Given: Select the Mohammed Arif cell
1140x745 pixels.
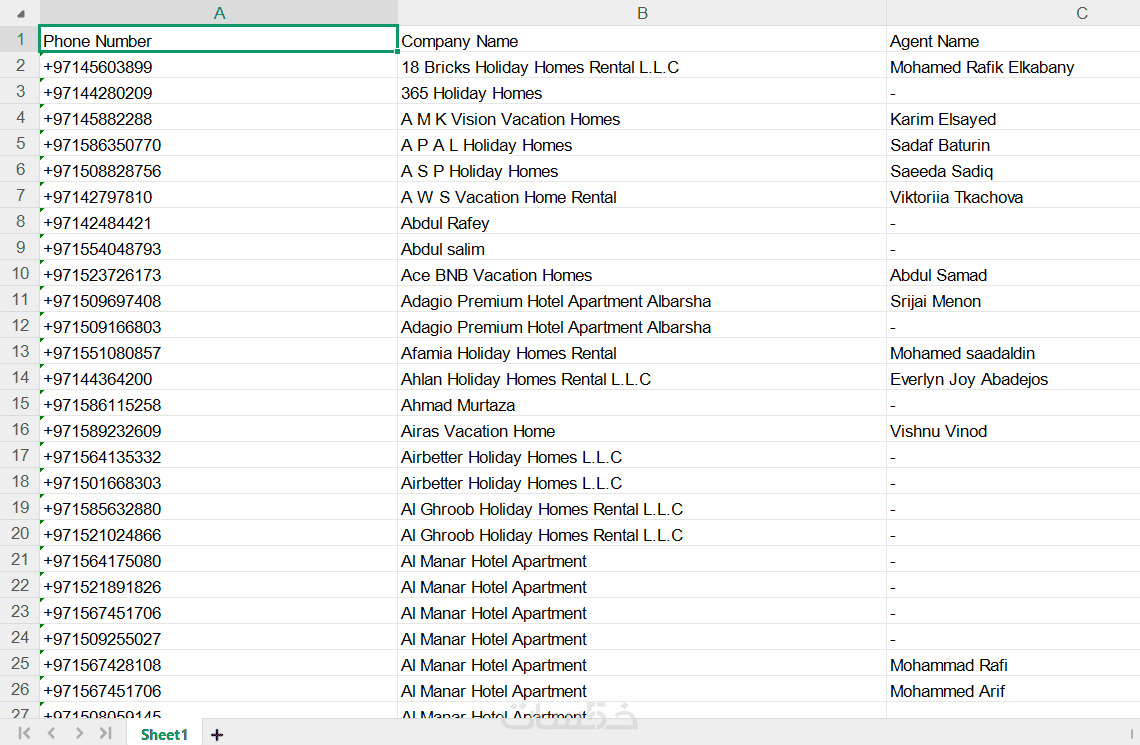Looking at the screenshot, I should pyautogui.click(x=1012, y=691).
